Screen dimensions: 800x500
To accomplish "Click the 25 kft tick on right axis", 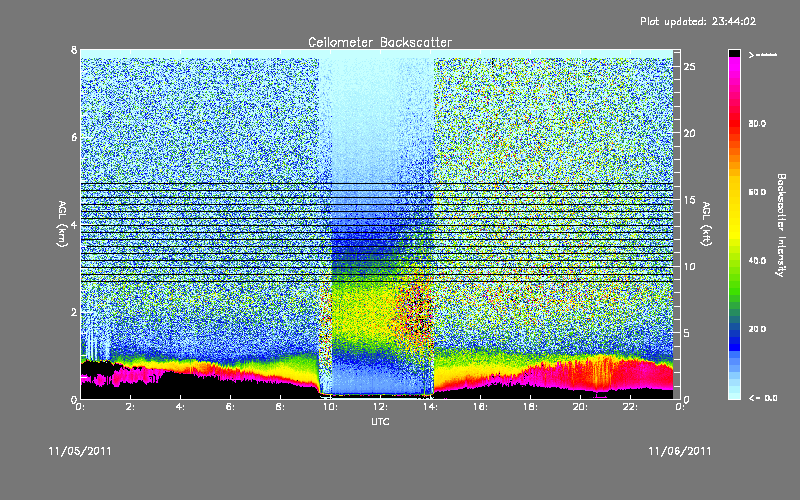I will [x=689, y=67].
